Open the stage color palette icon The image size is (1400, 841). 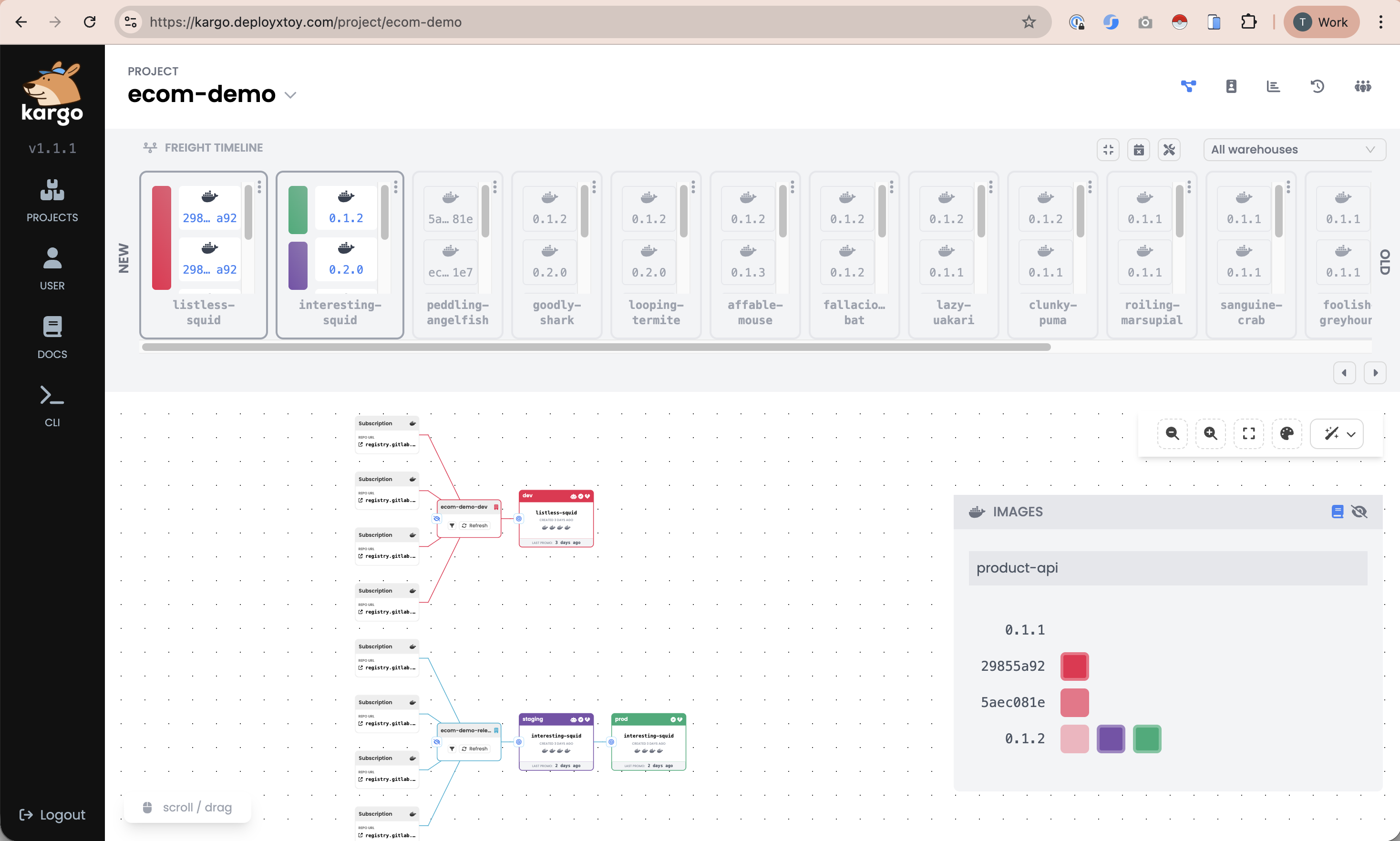tap(1287, 433)
